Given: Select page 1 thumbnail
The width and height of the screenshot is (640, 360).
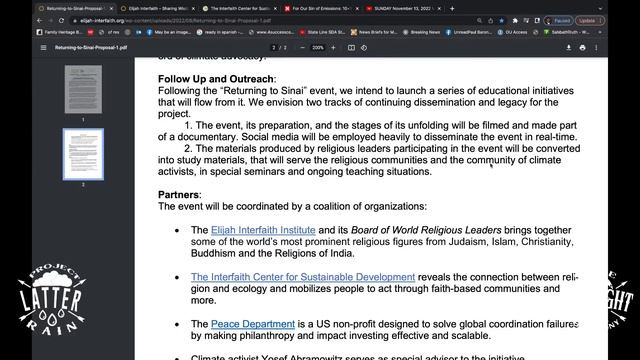Looking at the screenshot, I should coord(83,89).
